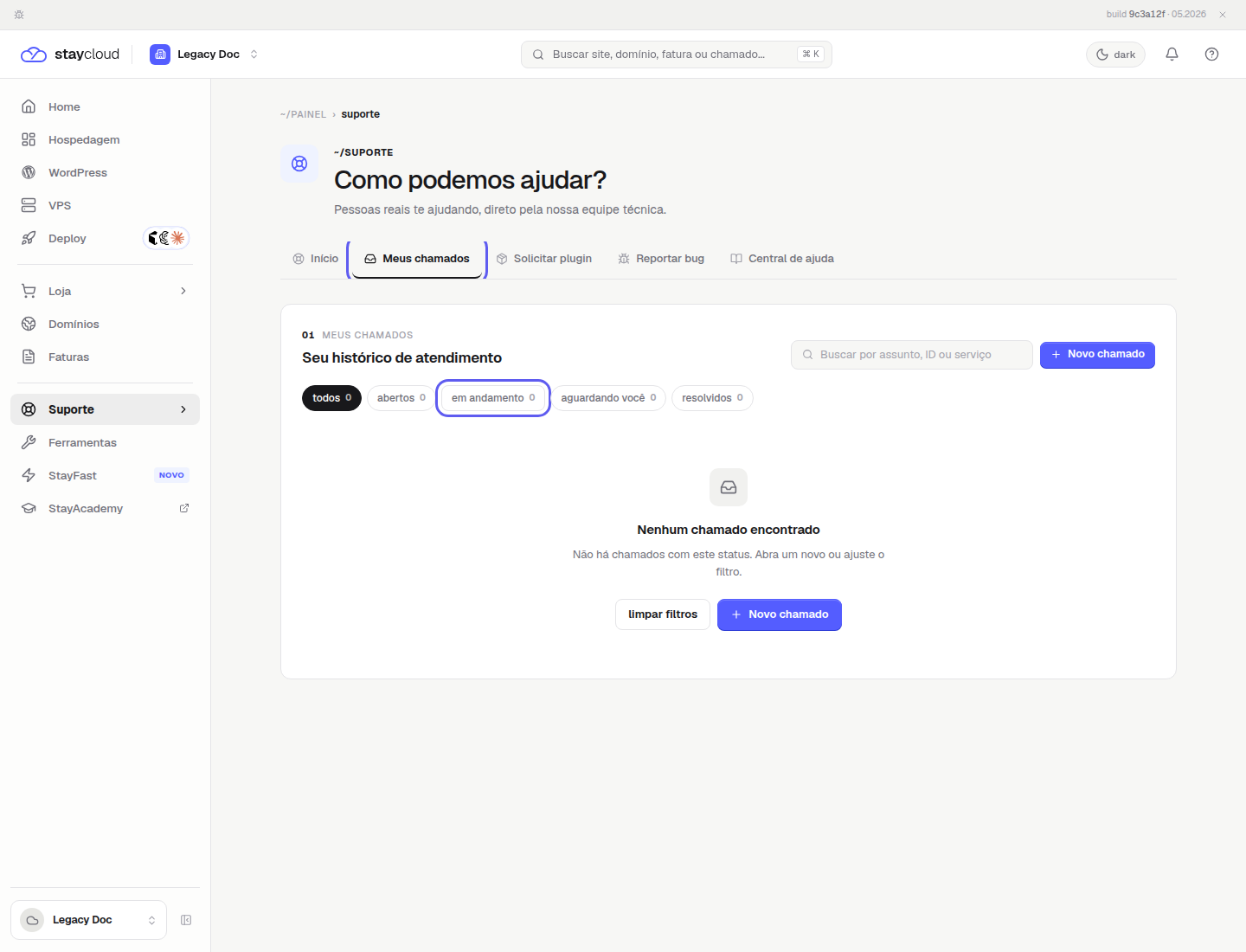
Task: Open Domínios in sidebar
Action: pos(105,324)
